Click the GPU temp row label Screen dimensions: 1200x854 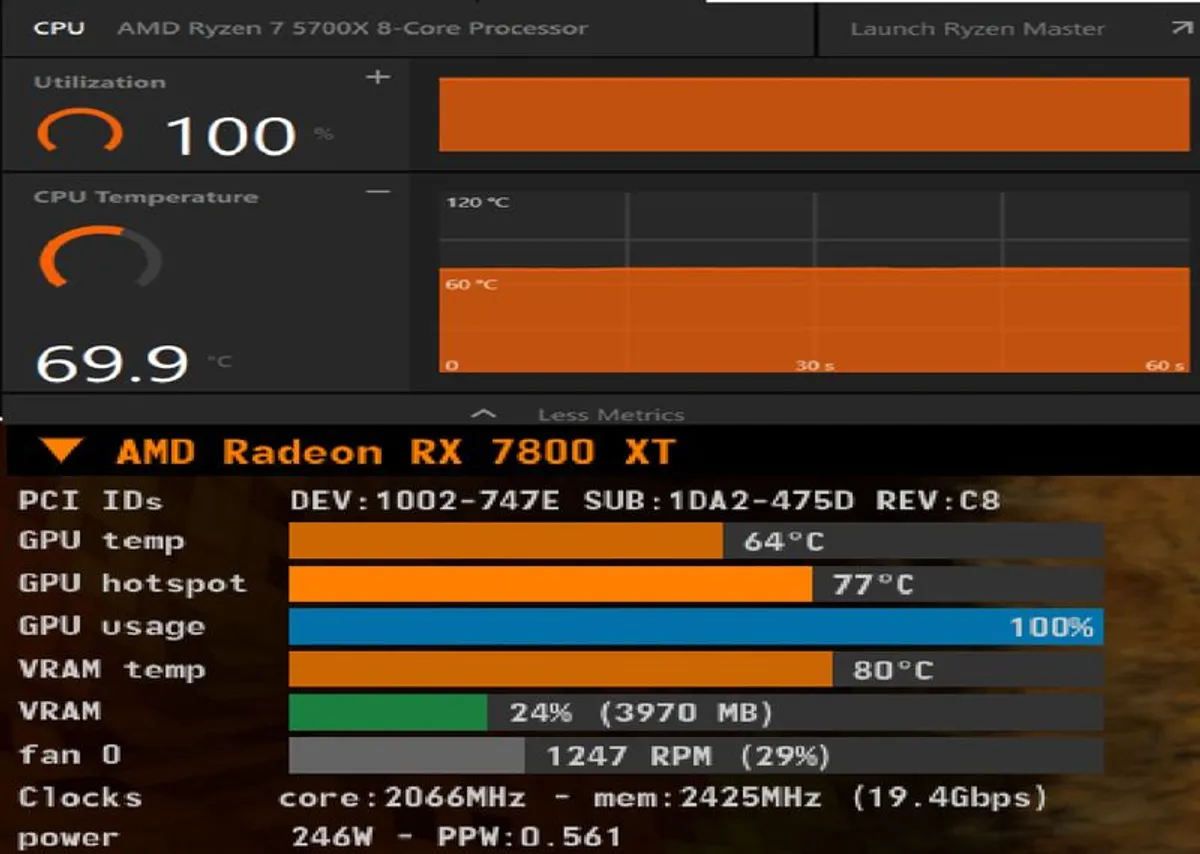tap(101, 541)
